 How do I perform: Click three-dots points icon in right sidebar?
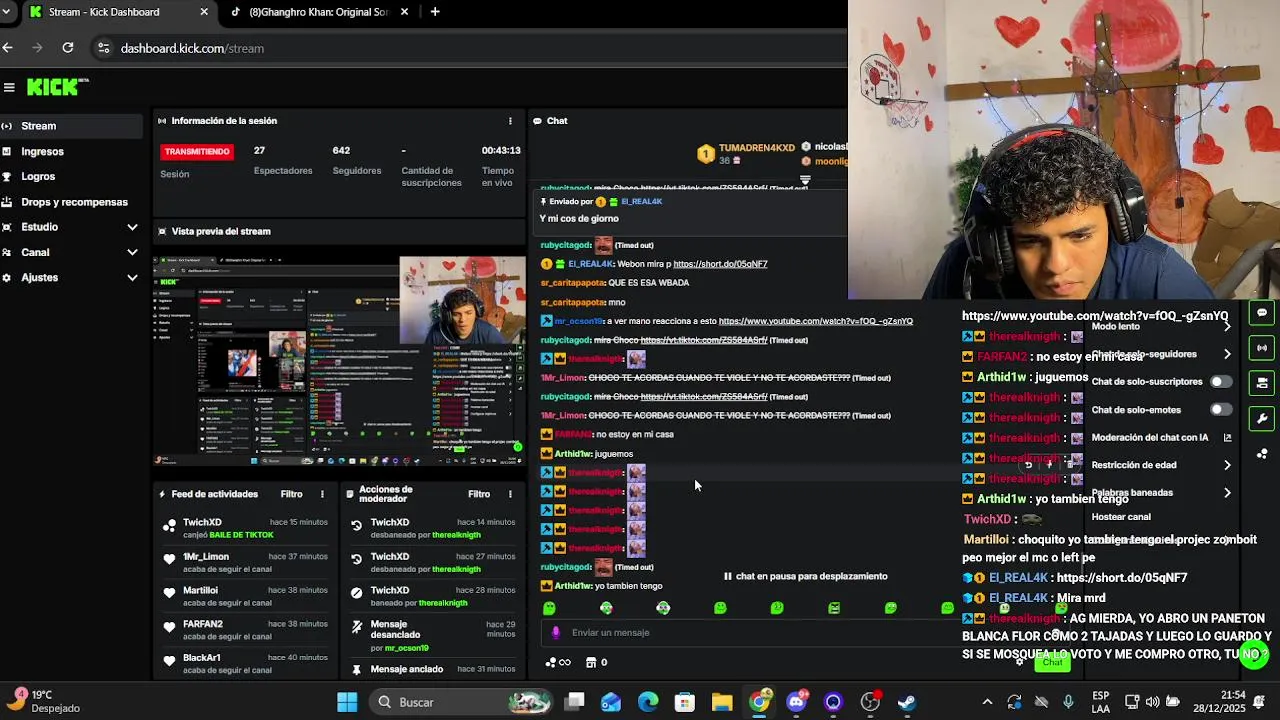click(x=1262, y=454)
